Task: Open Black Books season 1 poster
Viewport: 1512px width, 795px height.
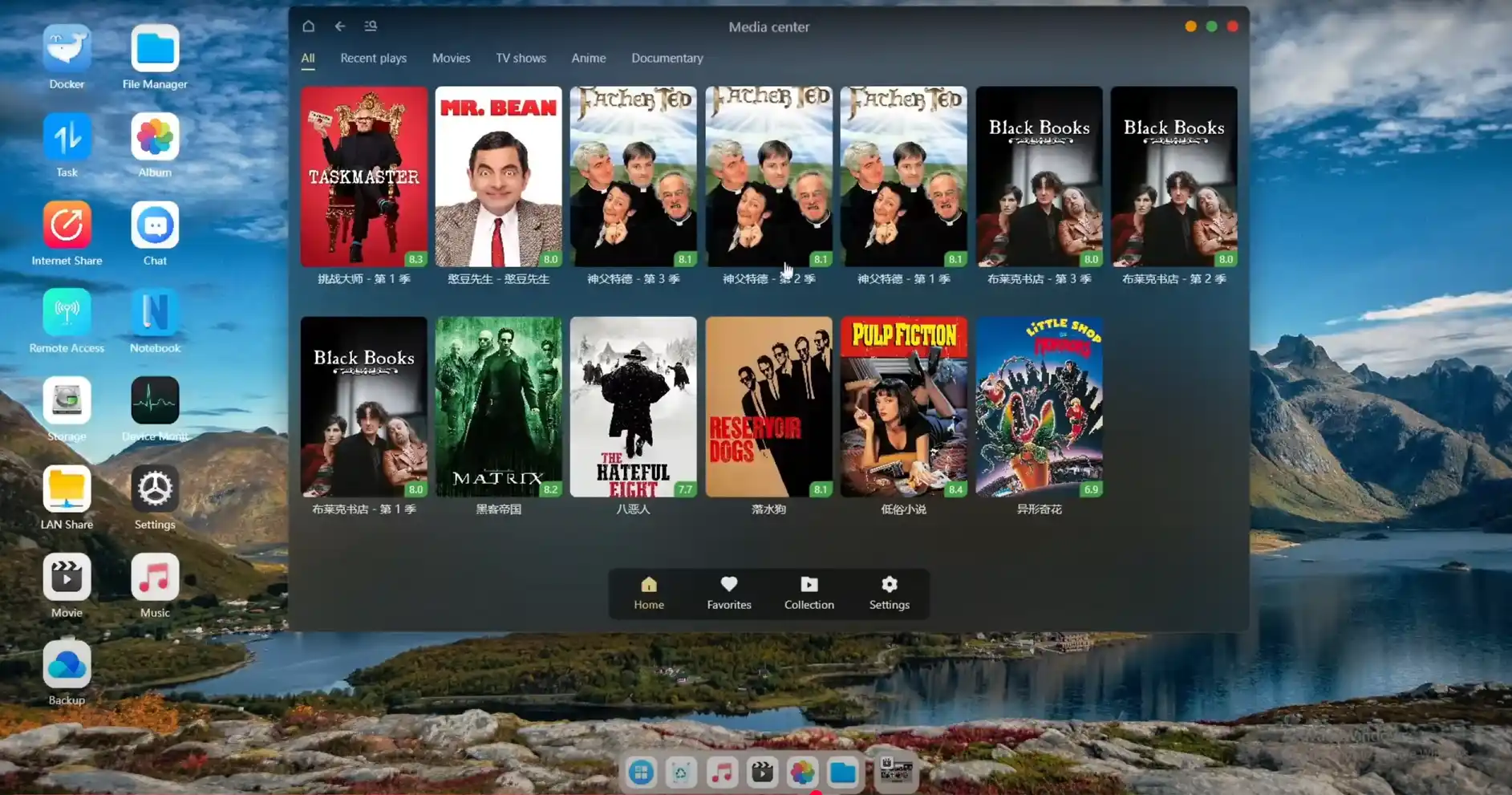Action: [x=363, y=407]
